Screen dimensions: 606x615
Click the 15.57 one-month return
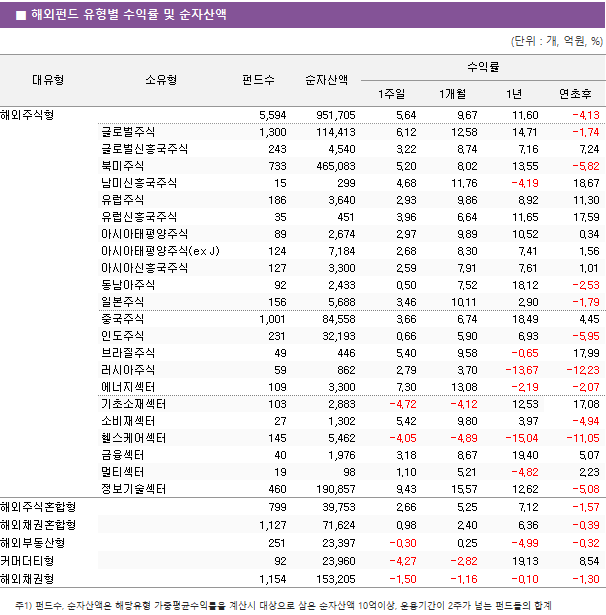pos(464,489)
